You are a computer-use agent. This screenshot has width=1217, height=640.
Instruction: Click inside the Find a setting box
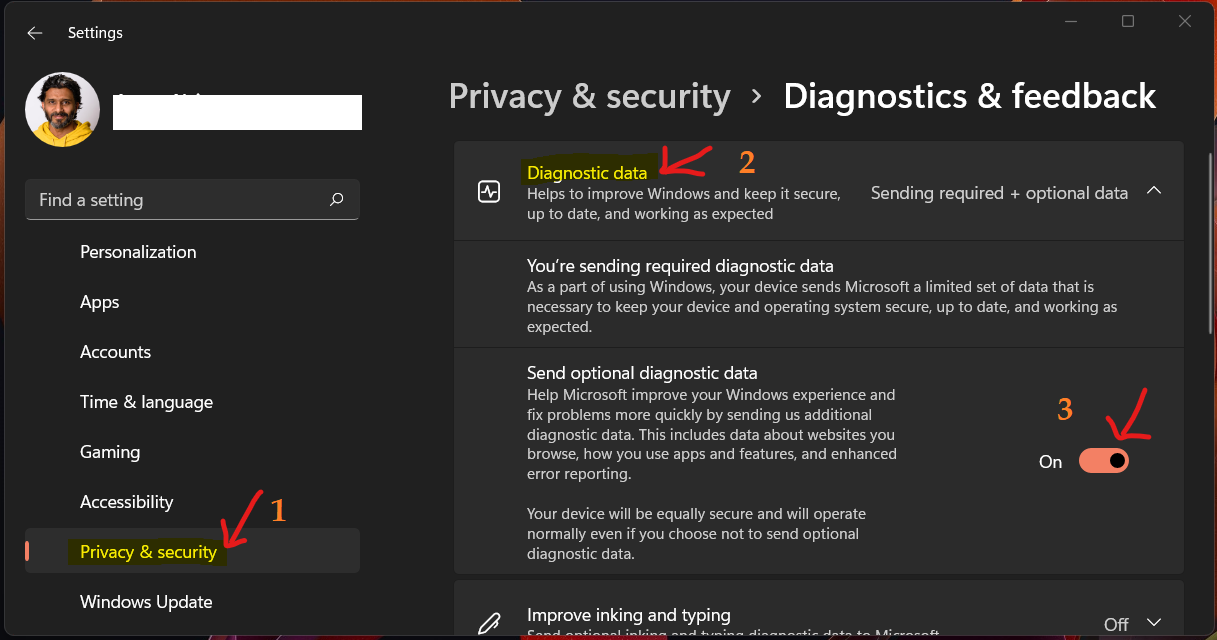point(150,199)
